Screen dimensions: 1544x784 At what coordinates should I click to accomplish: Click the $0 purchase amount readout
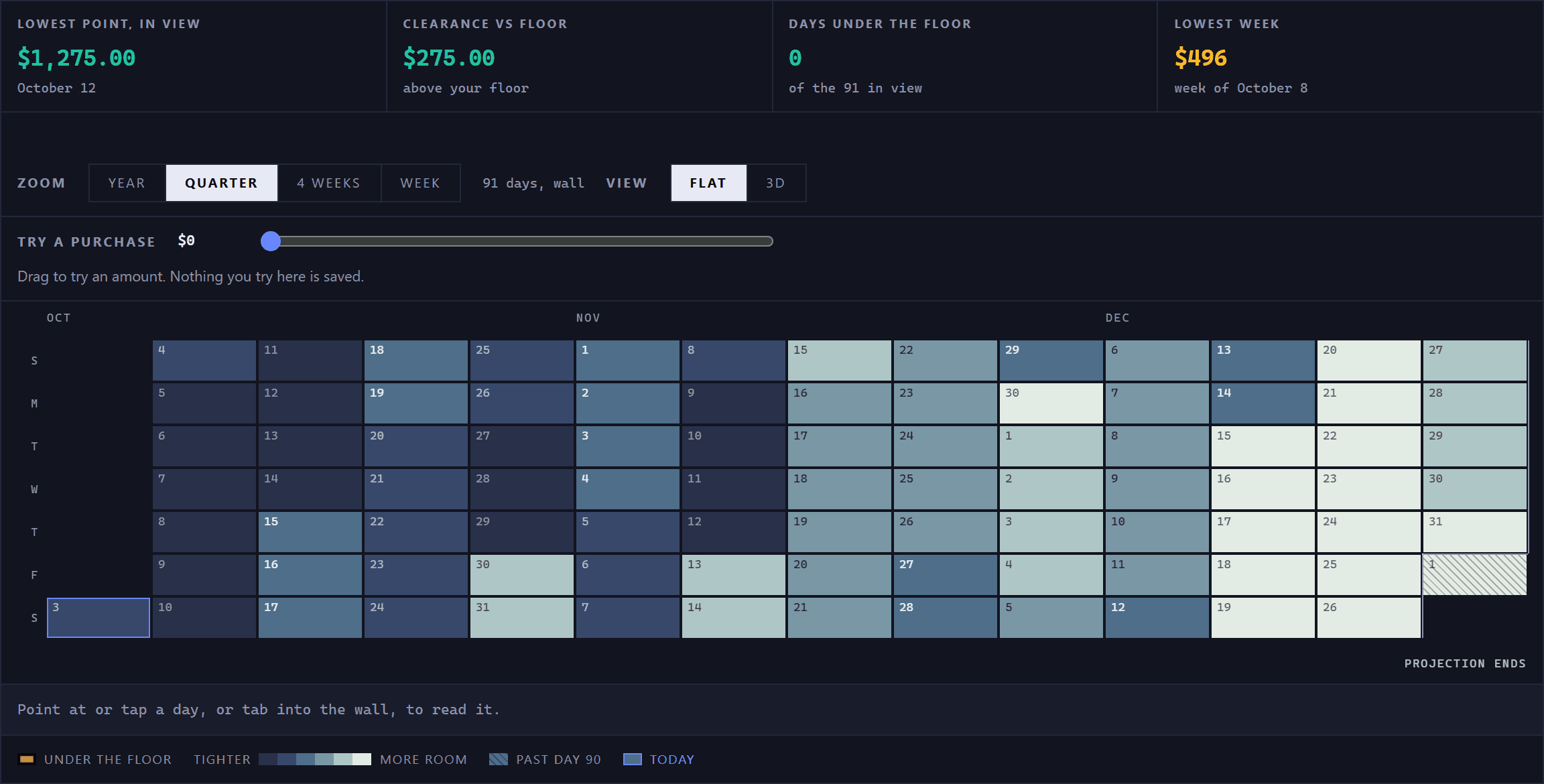click(186, 241)
